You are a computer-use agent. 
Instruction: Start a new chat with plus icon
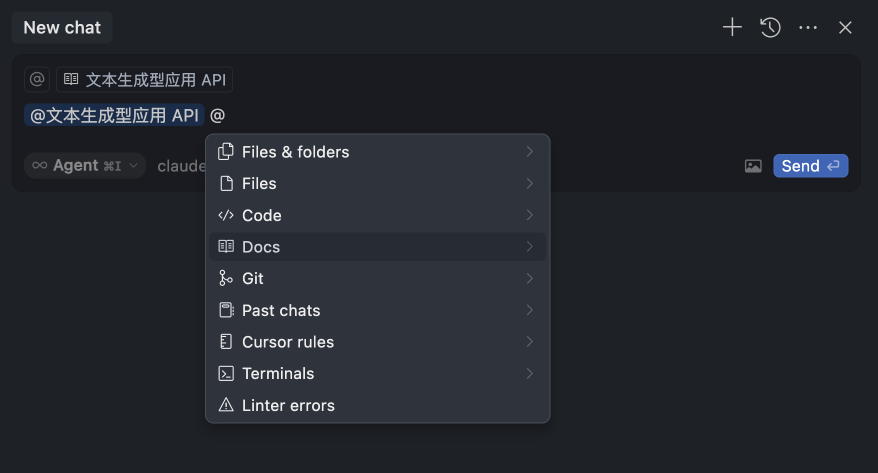click(732, 28)
